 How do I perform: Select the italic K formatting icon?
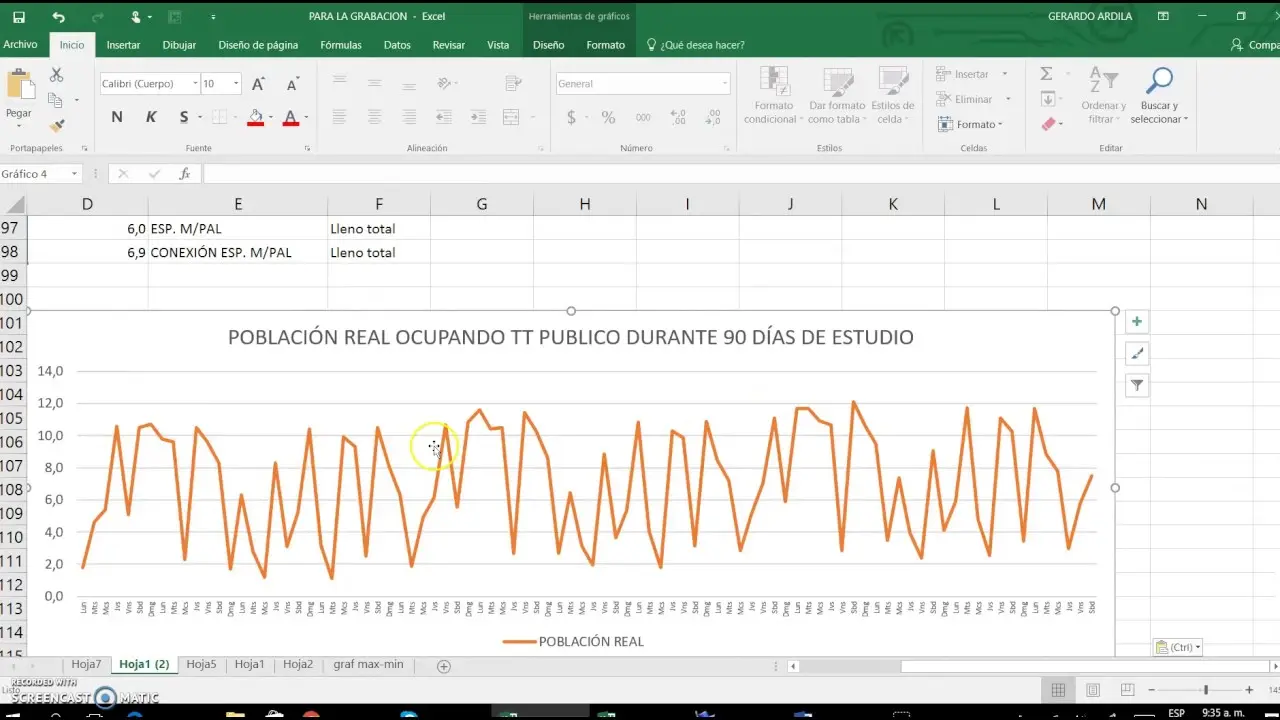pos(151,117)
